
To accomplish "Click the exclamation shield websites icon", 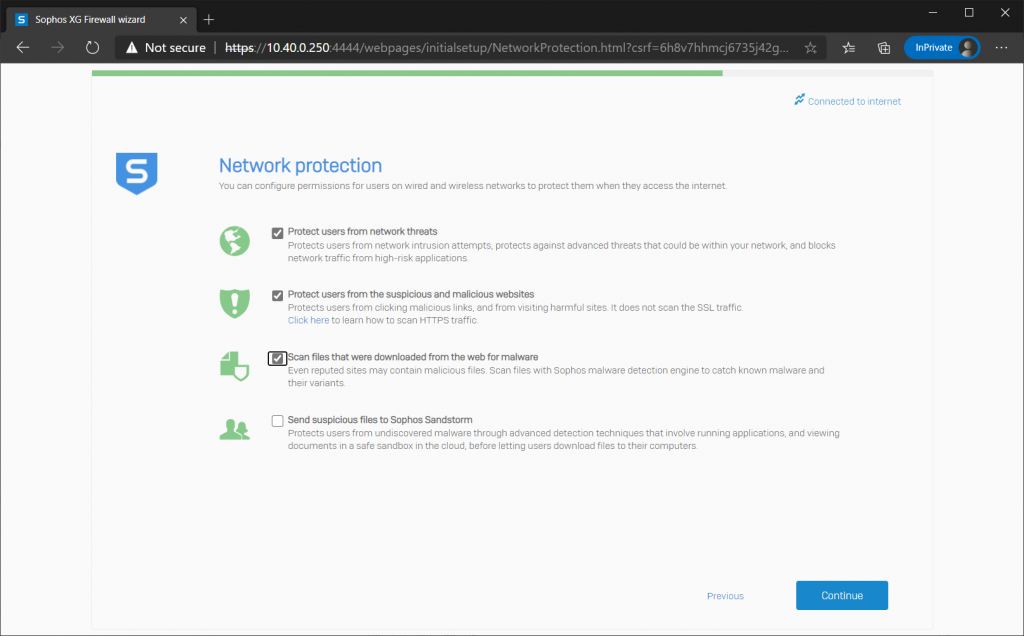I will point(234,303).
